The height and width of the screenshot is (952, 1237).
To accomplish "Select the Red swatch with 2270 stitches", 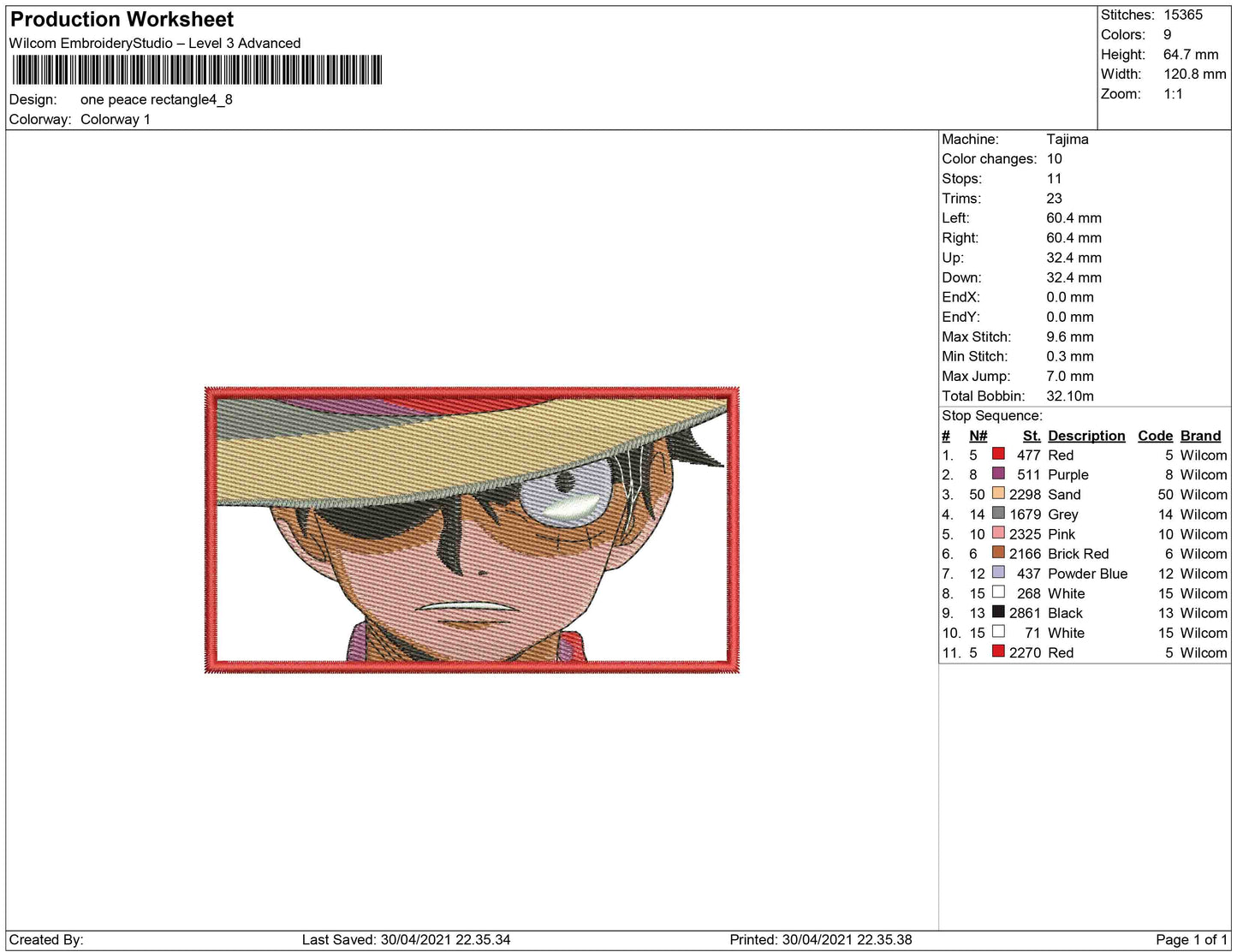I will click(998, 651).
